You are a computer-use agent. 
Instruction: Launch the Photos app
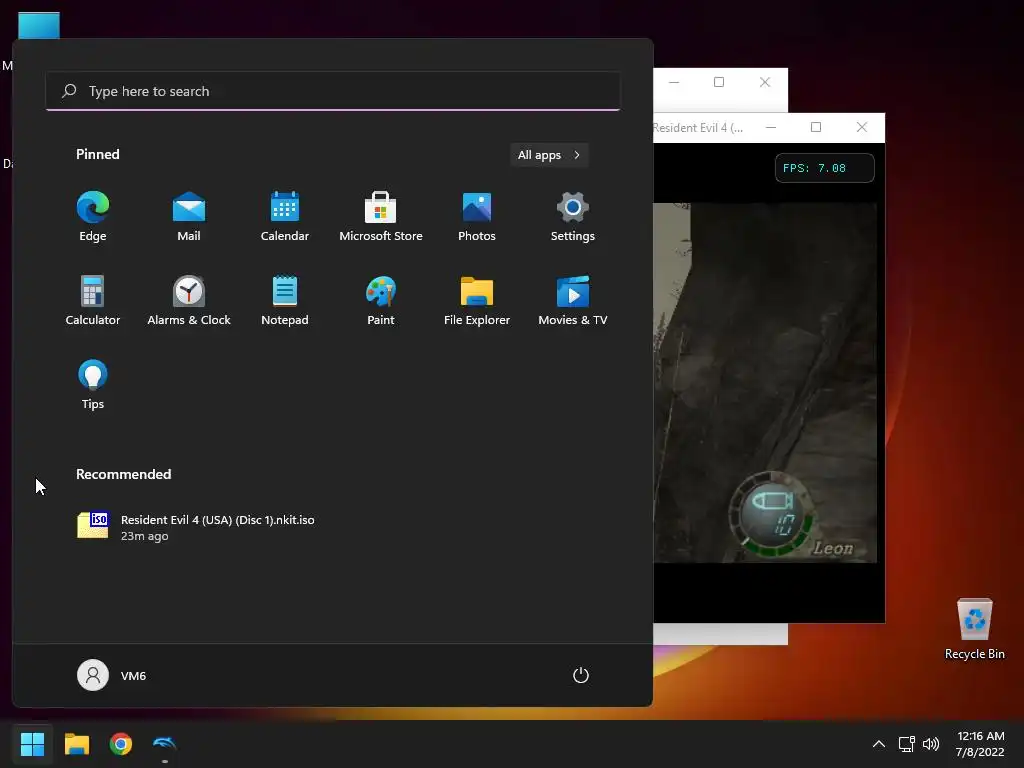point(477,216)
